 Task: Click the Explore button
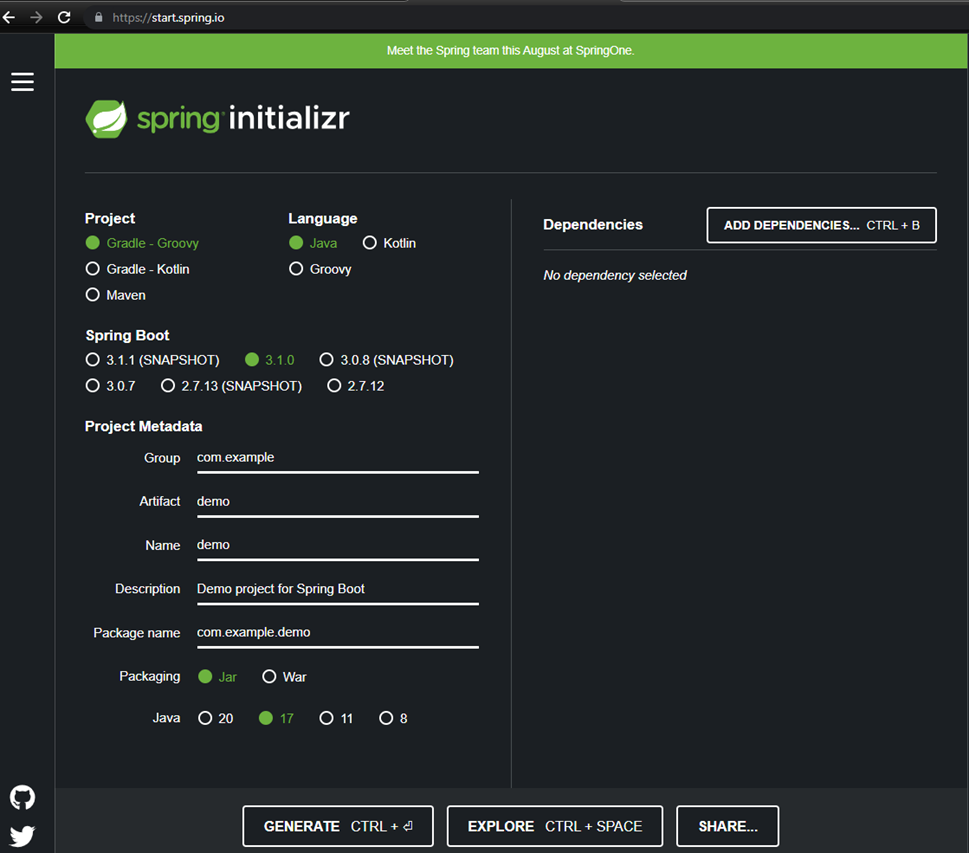(x=554, y=826)
